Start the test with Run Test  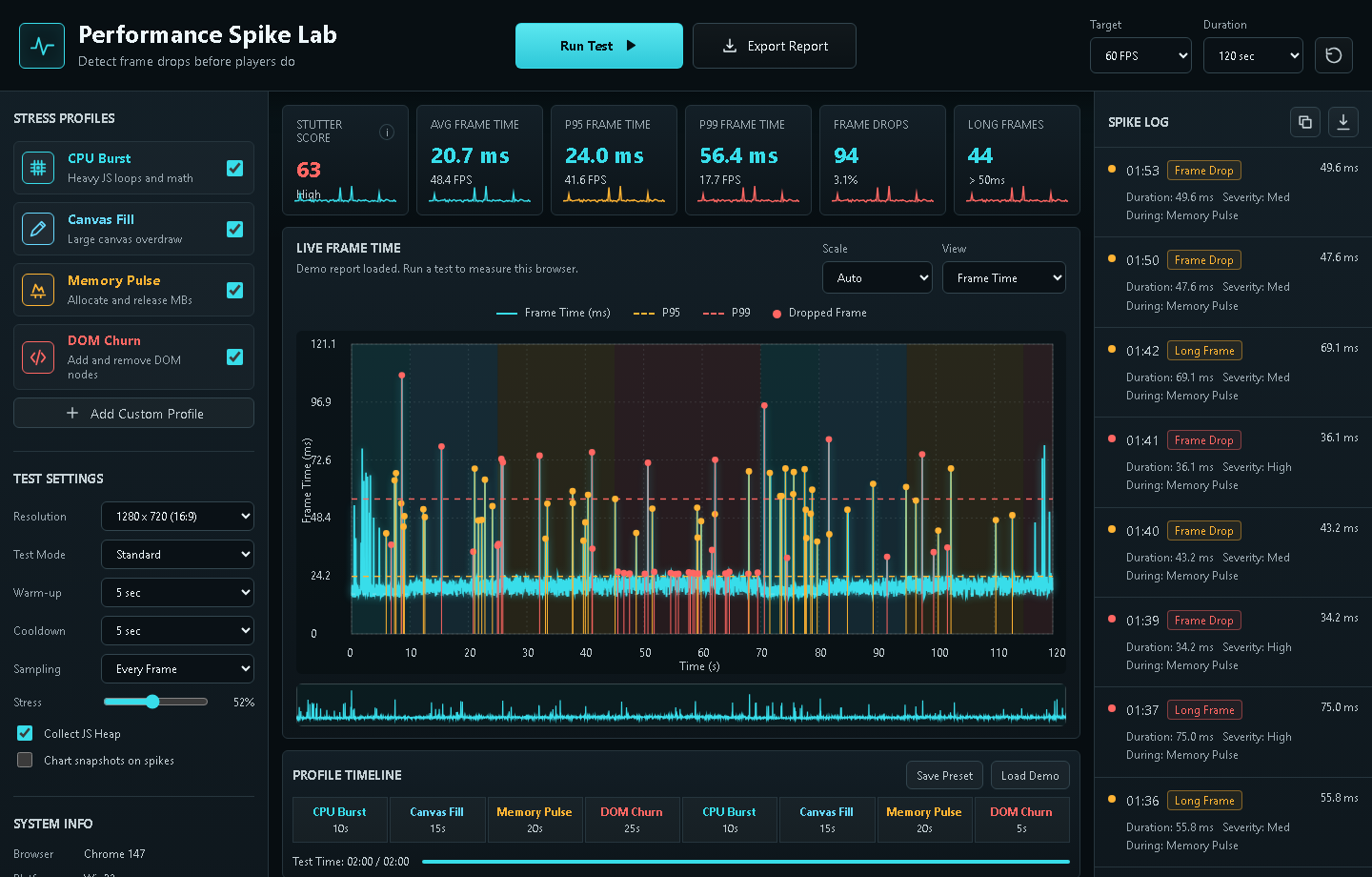599,46
